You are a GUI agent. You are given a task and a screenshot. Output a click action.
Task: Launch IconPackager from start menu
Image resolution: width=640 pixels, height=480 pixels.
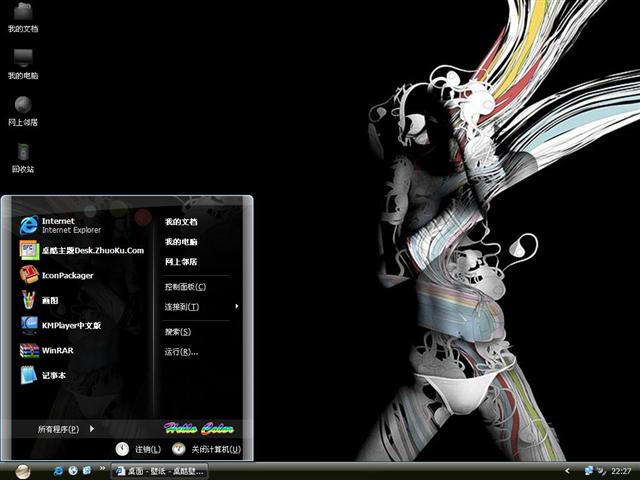pos(56,275)
